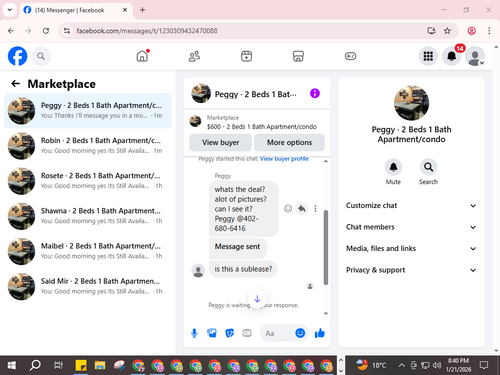Viewport: 500px width, 375px height.
Task: Click the 'Message sent' bubble
Action: (237, 247)
